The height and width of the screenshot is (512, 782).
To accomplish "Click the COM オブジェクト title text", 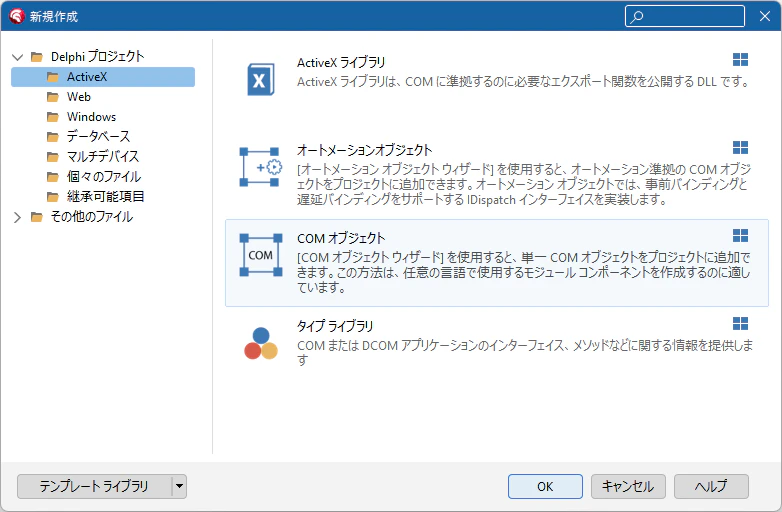I will [x=341, y=238].
